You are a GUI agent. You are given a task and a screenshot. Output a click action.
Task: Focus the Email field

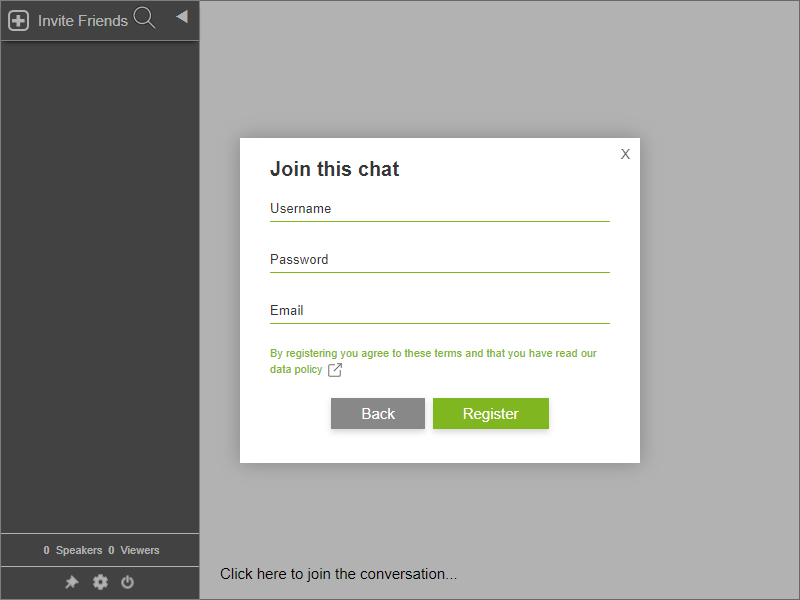440,314
